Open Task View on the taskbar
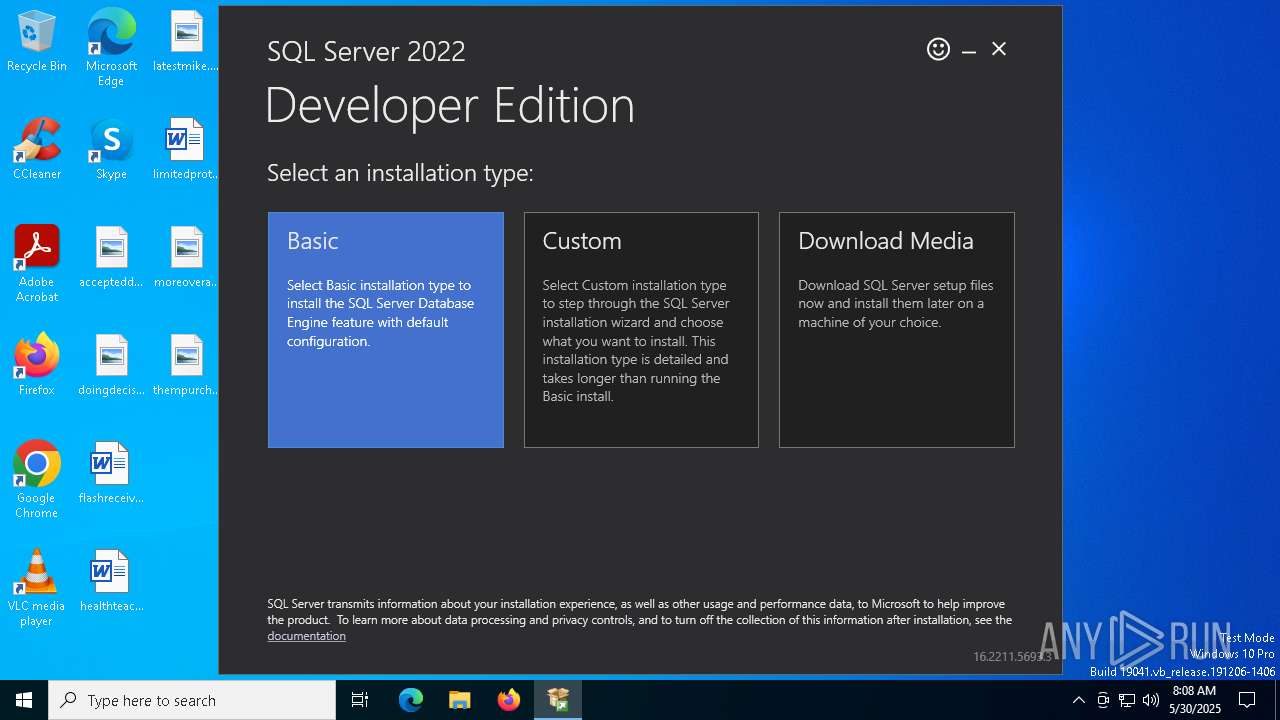1280x720 pixels. point(360,700)
